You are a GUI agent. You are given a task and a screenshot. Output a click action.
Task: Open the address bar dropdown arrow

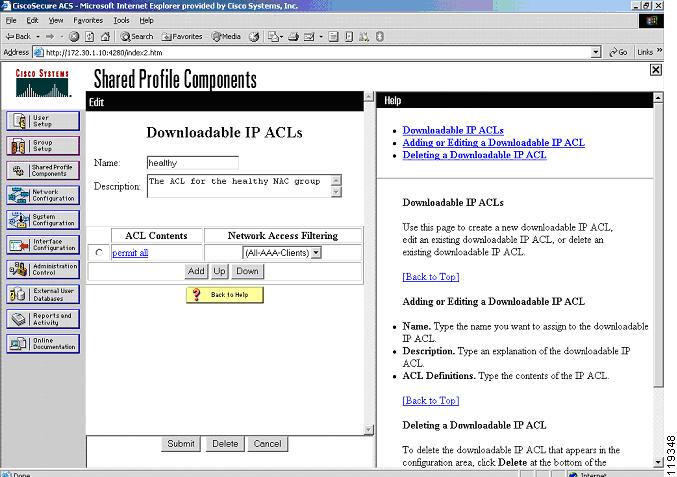pos(596,52)
